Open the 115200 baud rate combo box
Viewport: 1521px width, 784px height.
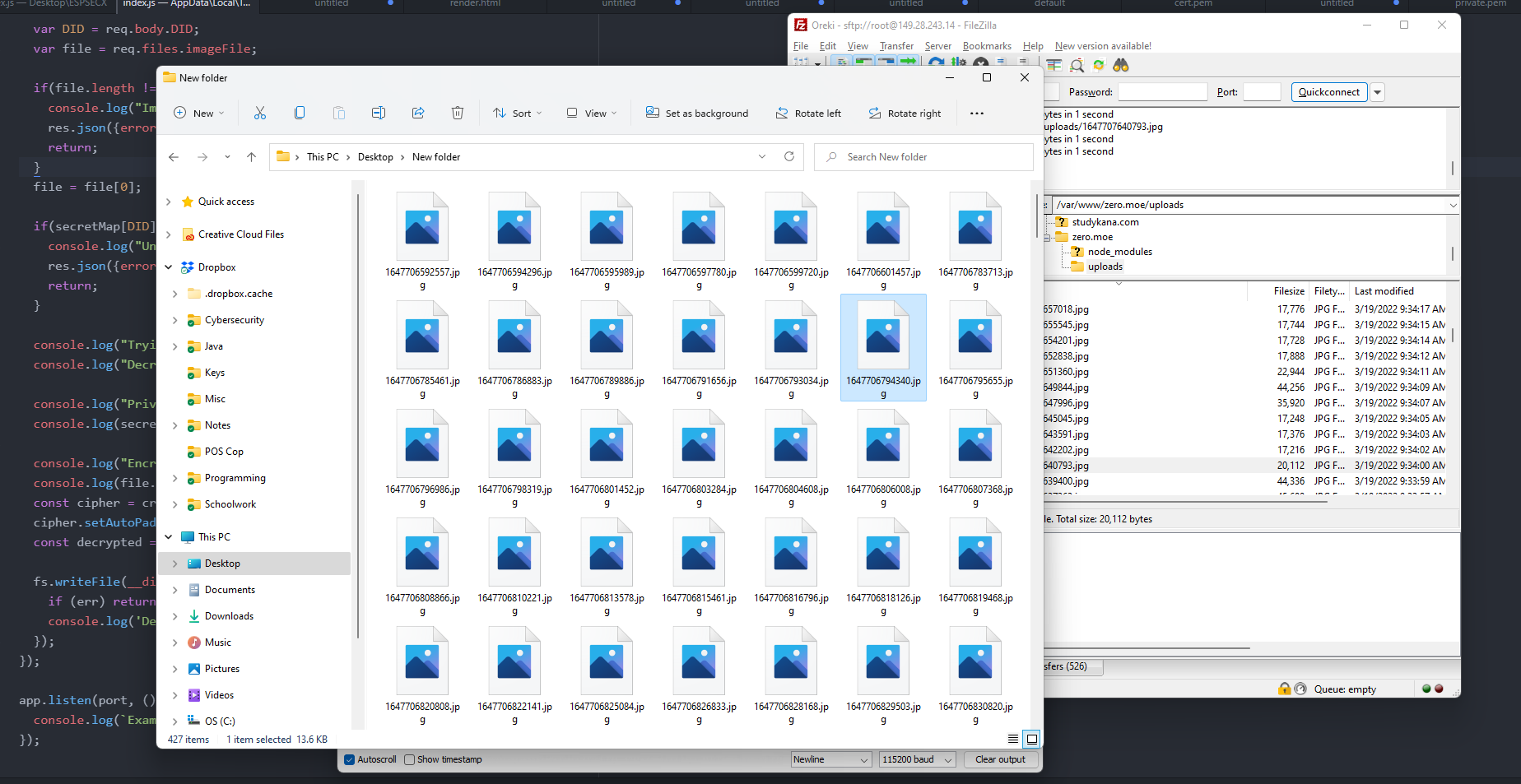tap(918, 759)
